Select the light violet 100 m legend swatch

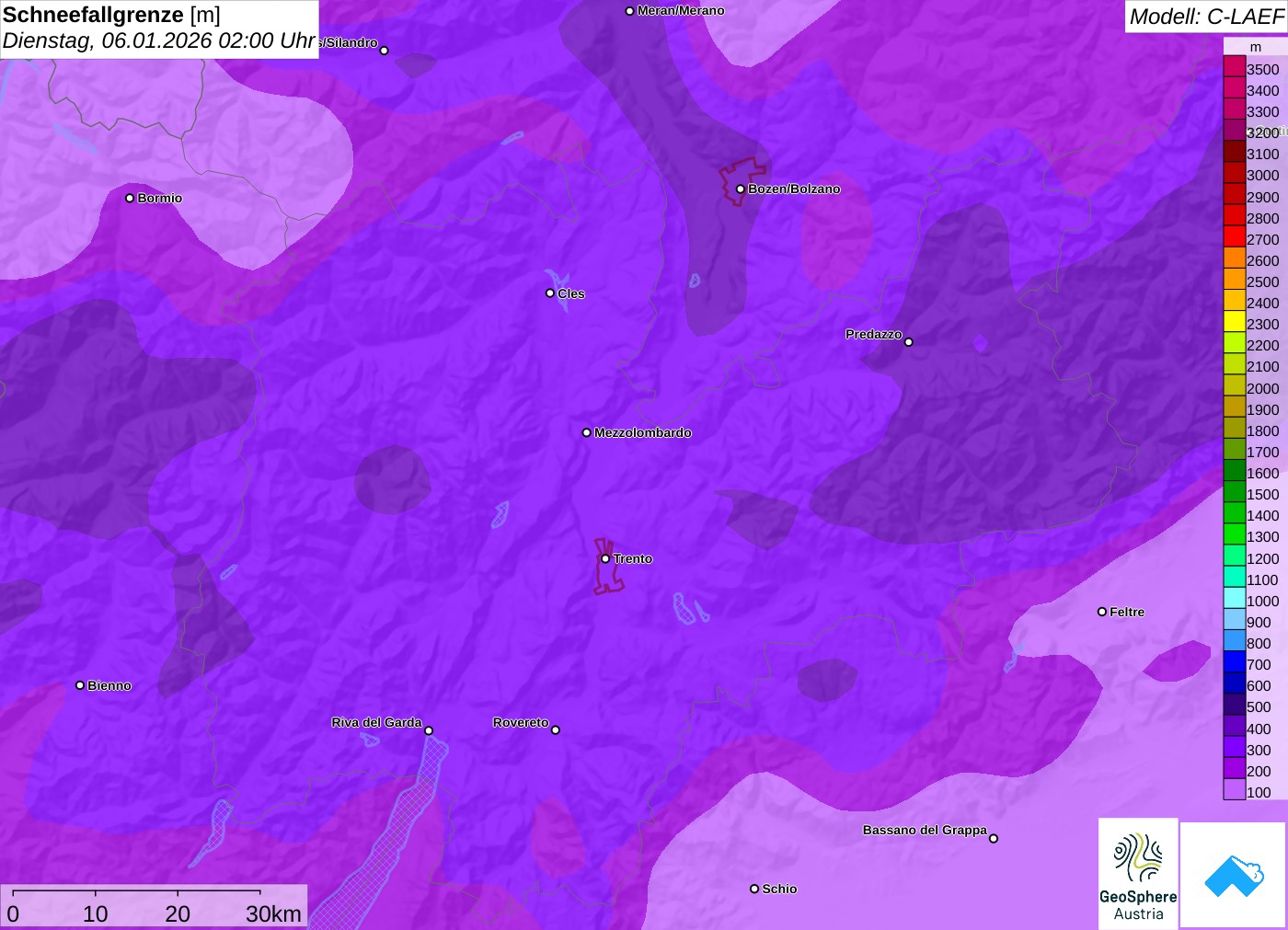tap(1235, 789)
